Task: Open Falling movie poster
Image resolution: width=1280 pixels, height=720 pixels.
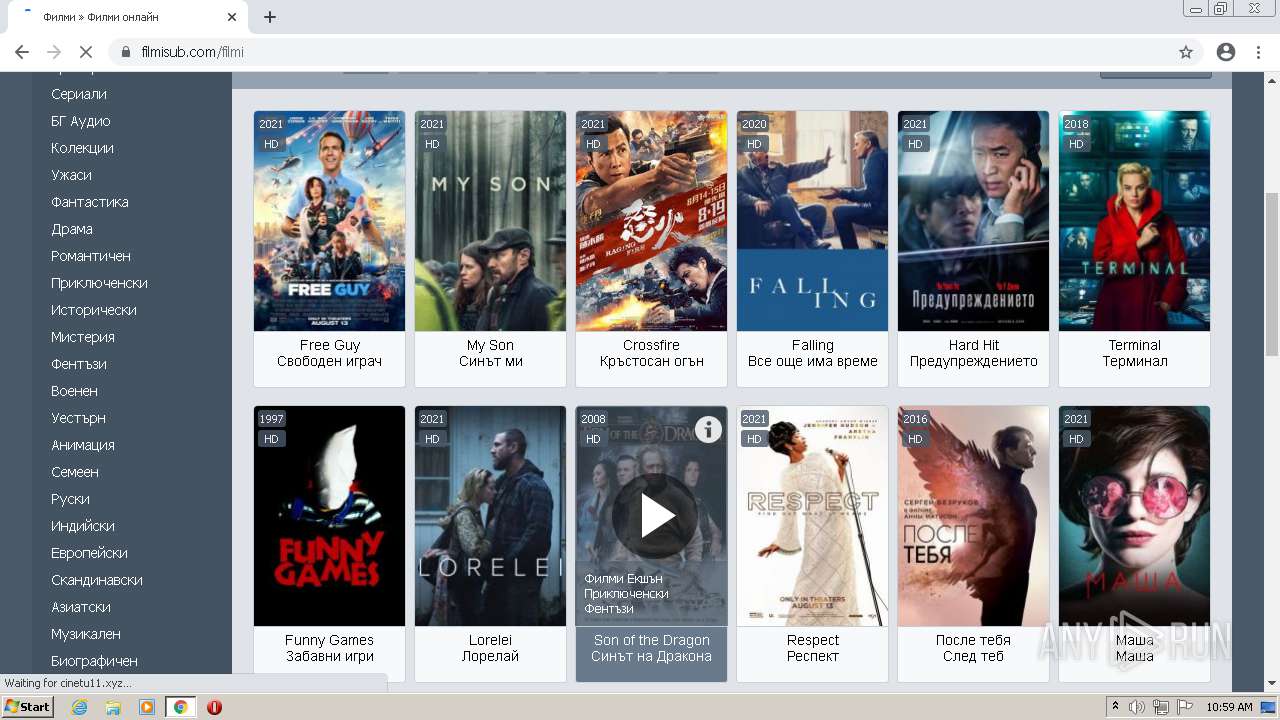Action: click(x=812, y=221)
